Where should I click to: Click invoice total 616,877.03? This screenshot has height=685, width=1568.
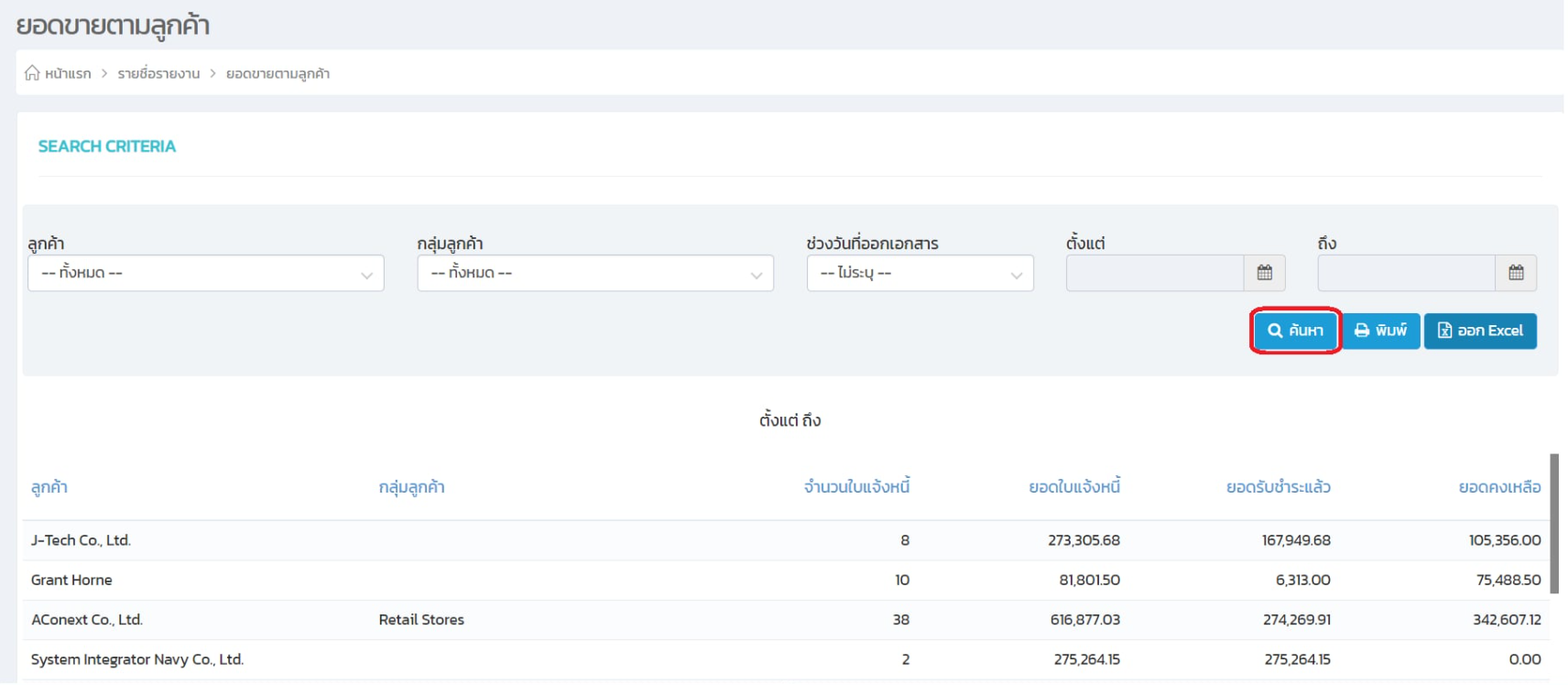(1085, 620)
